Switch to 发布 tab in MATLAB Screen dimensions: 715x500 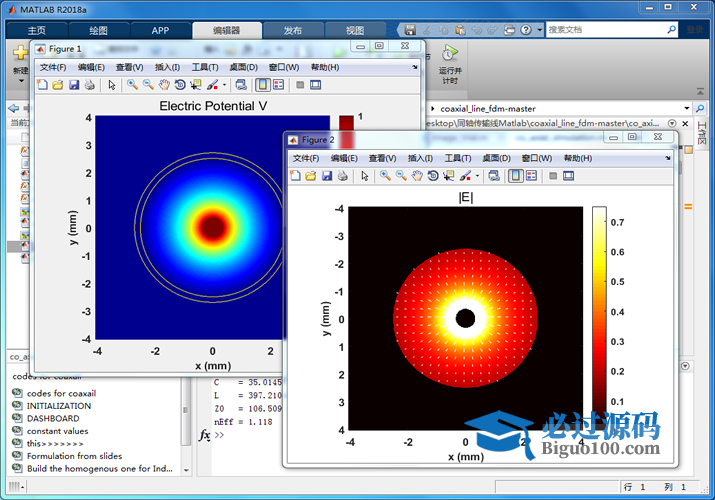pyautogui.click(x=293, y=31)
